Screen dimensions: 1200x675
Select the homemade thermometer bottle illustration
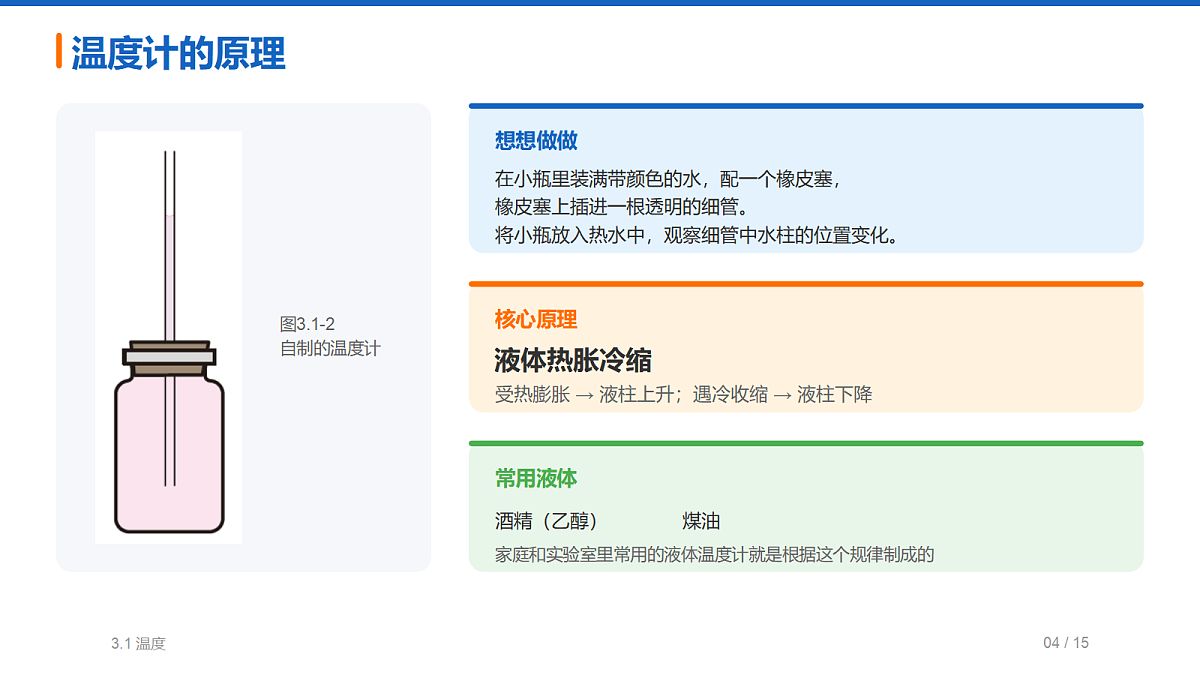pos(168,337)
